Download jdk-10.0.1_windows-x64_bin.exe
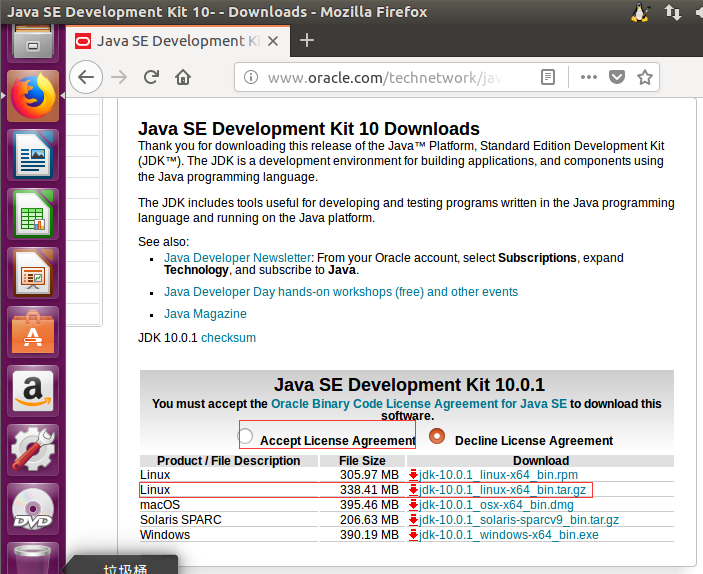 508,535
